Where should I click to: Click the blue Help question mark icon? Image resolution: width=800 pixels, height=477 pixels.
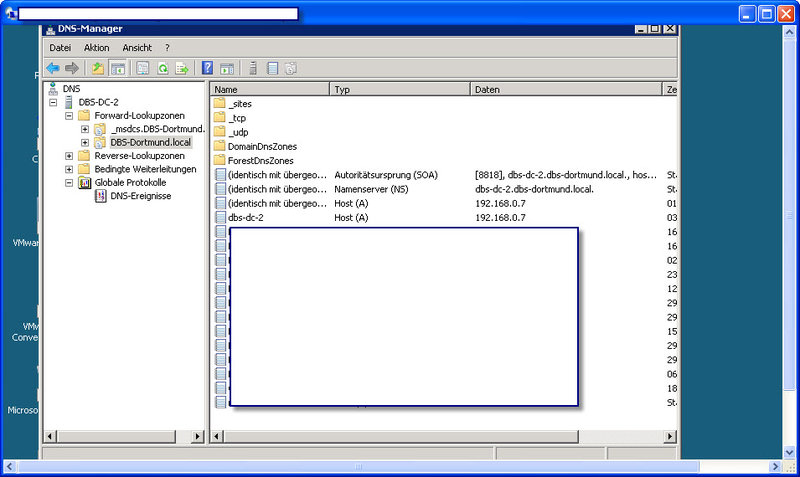tap(207, 68)
